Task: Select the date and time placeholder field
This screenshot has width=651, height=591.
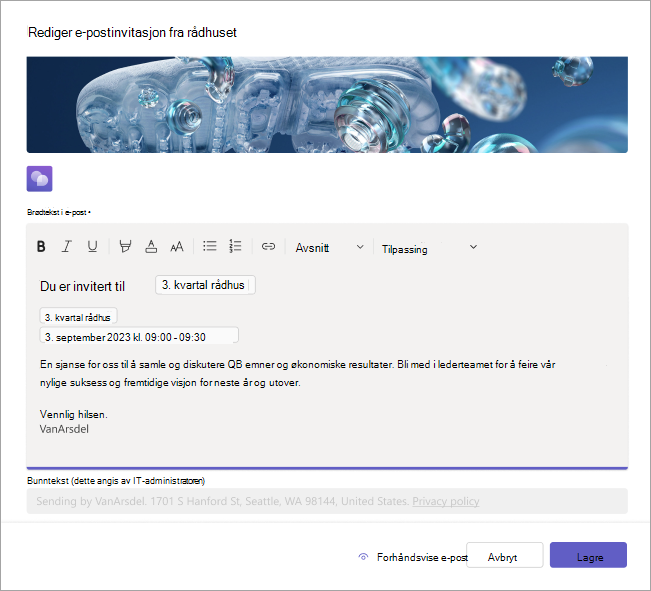Action: pyautogui.click(x=139, y=336)
